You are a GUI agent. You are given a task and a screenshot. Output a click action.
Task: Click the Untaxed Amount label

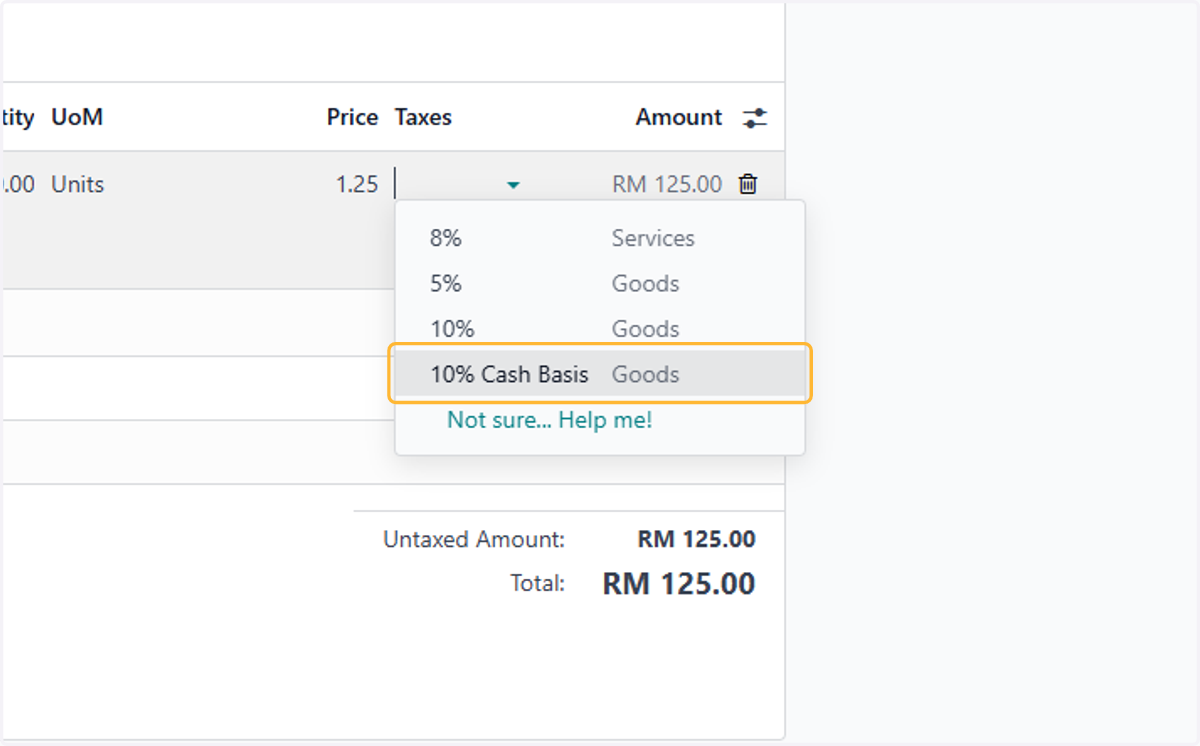[x=474, y=540]
